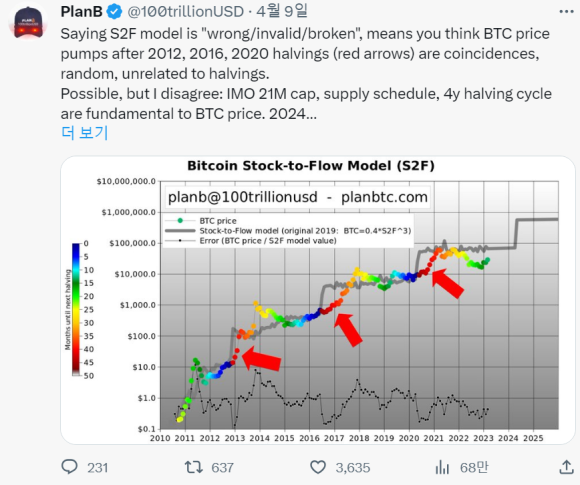Click the share upload icon
Viewport: 580px width, 485px height.
click(566, 467)
